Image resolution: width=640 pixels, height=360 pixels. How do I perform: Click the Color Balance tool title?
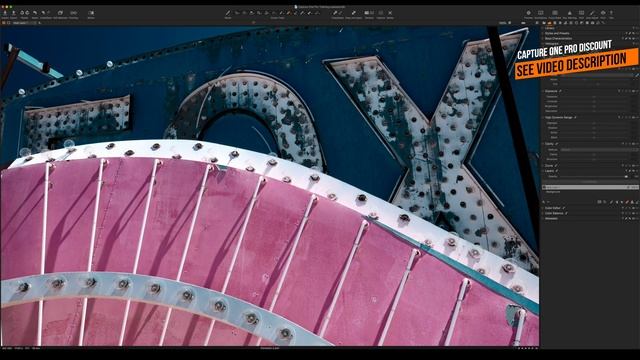(554, 213)
